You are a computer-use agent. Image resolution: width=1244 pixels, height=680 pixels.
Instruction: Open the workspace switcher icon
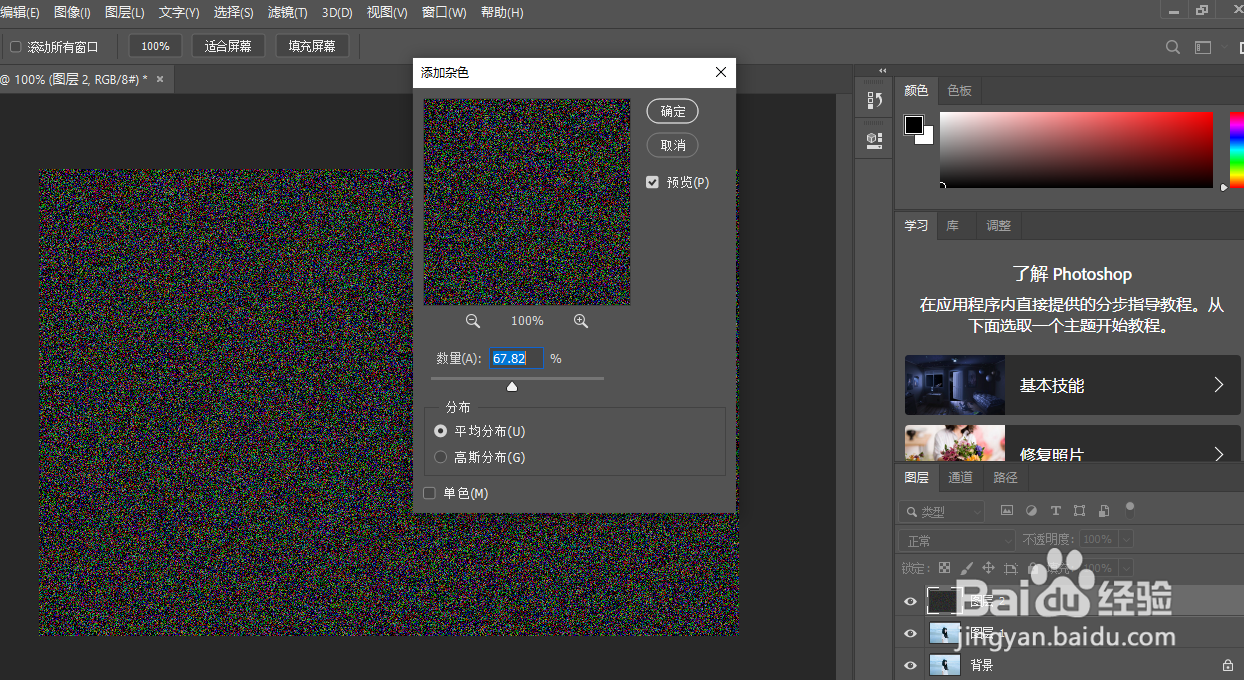click(1203, 47)
